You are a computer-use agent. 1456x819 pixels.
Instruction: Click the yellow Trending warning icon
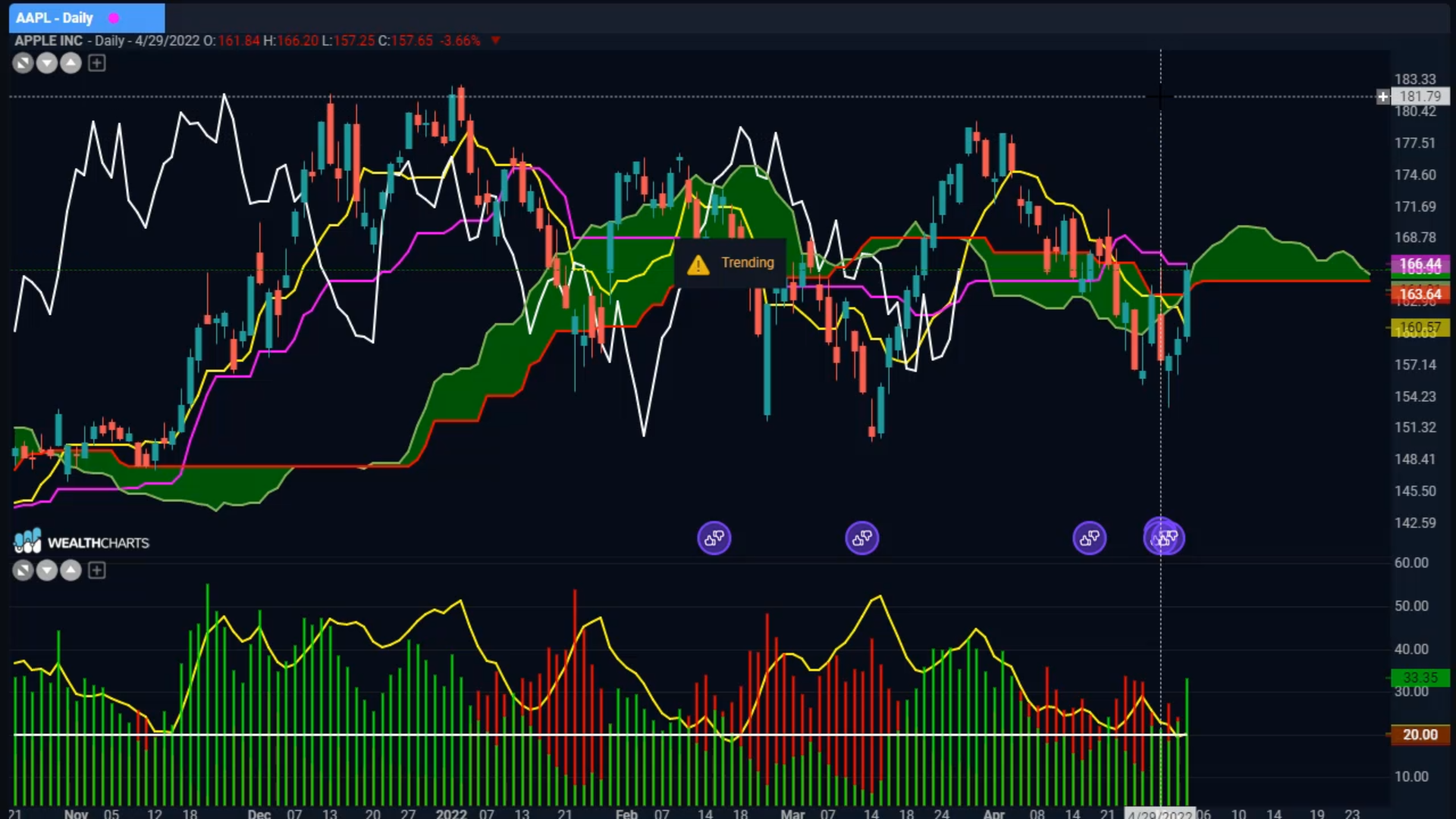click(698, 265)
